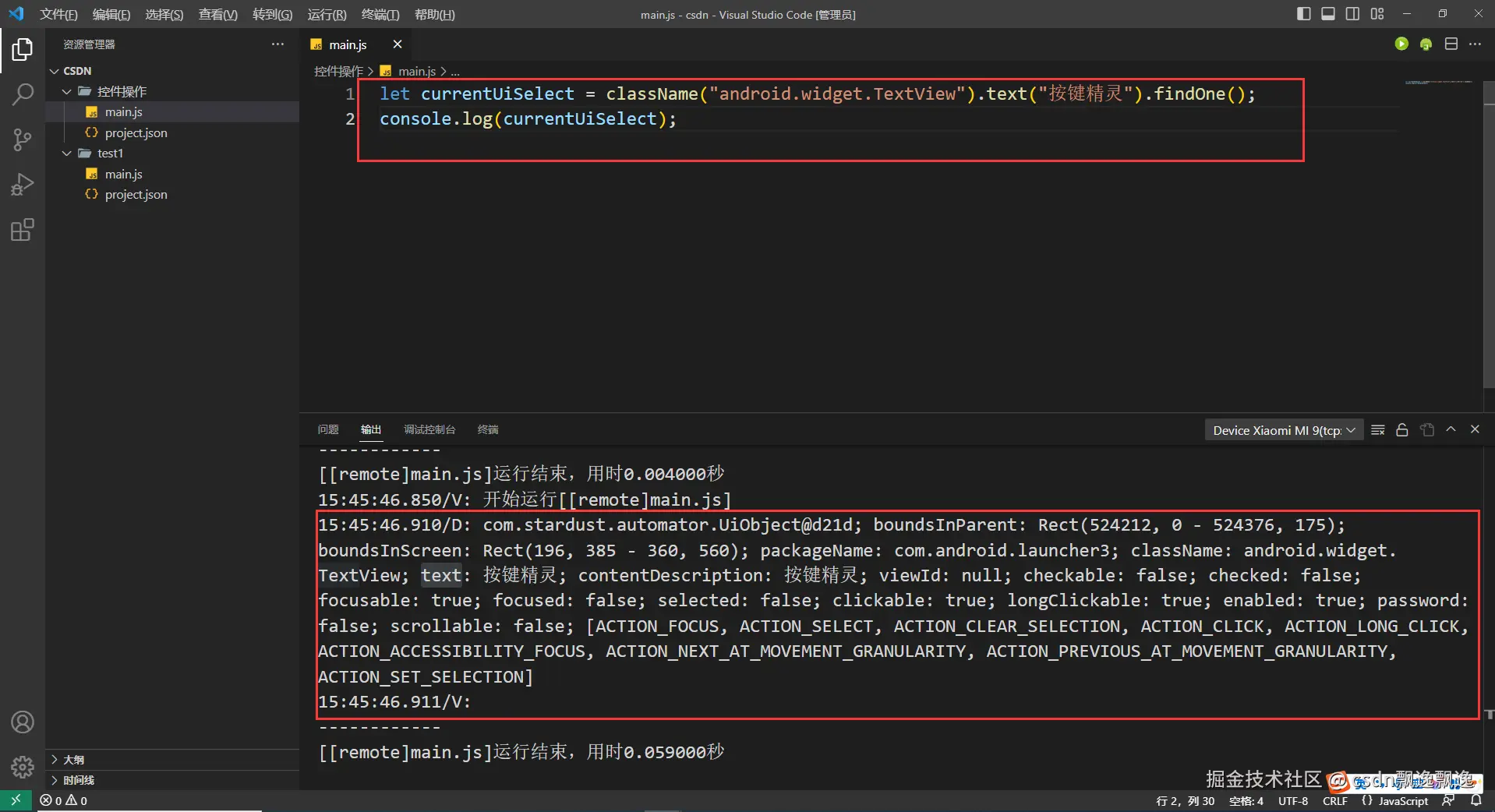
Task: Open project.json under test1 folder
Action: pyautogui.click(x=136, y=195)
